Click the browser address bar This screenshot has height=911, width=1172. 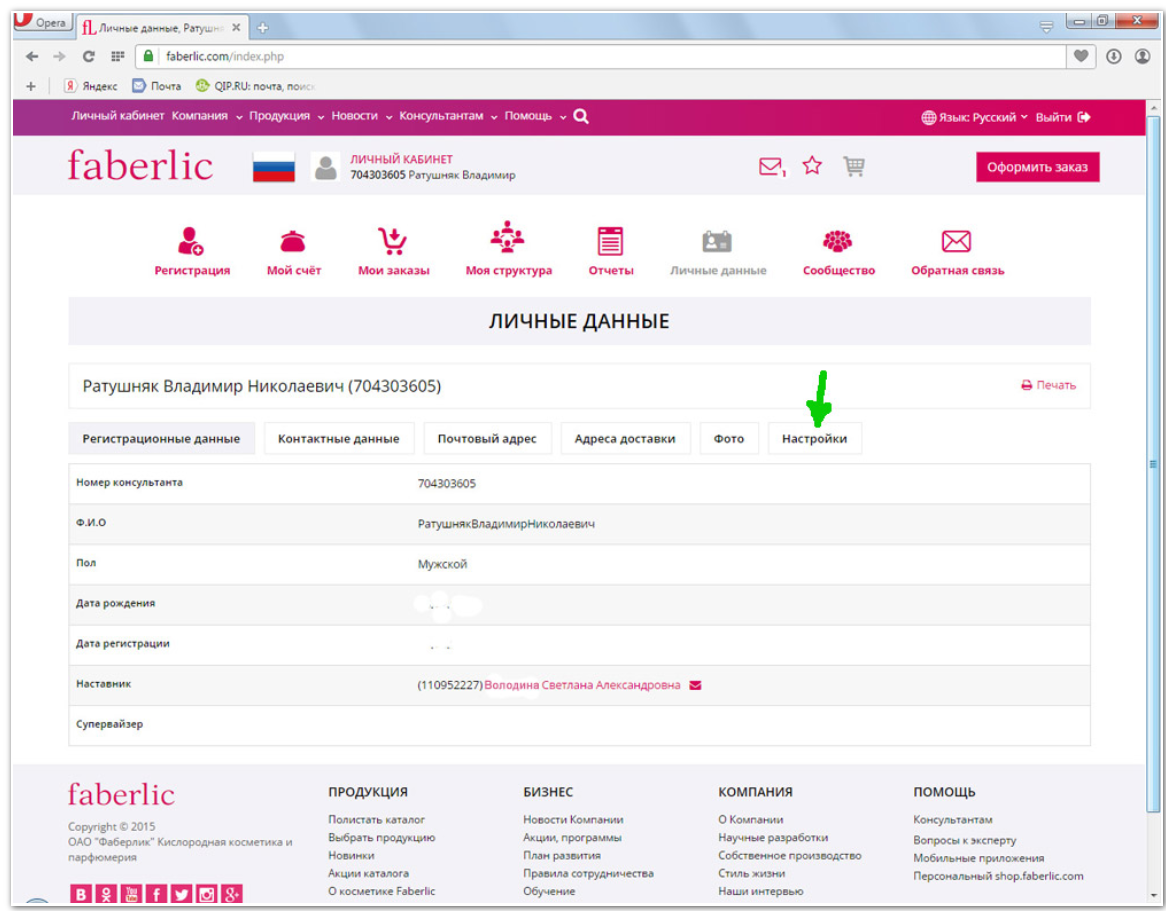tap(601, 56)
